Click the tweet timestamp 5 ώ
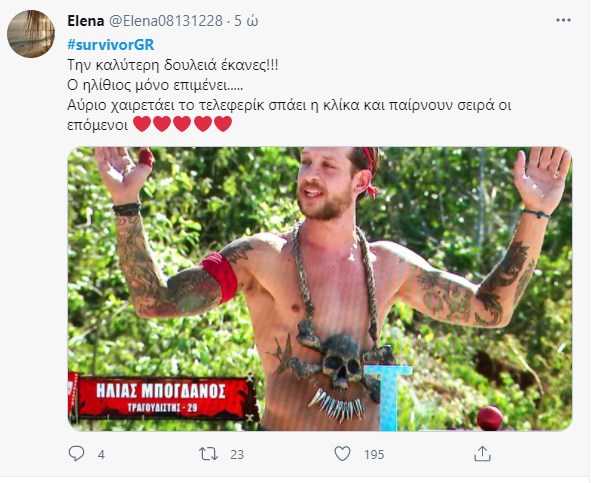 click(246, 21)
